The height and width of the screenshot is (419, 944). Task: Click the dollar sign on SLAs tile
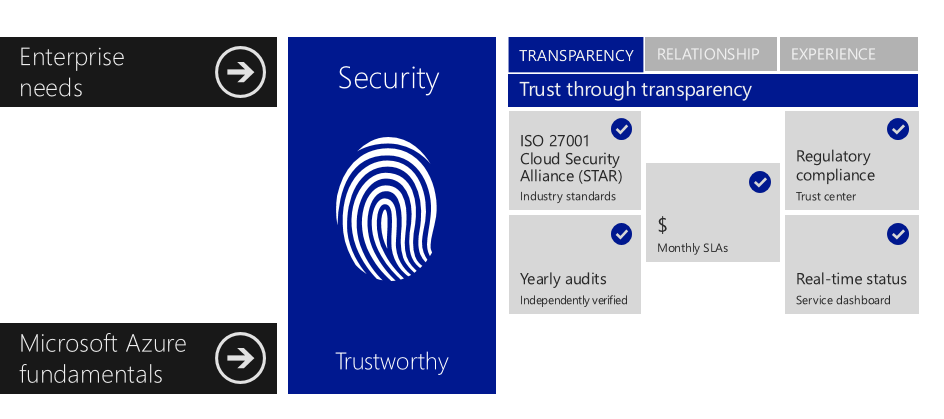tap(662, 225)
